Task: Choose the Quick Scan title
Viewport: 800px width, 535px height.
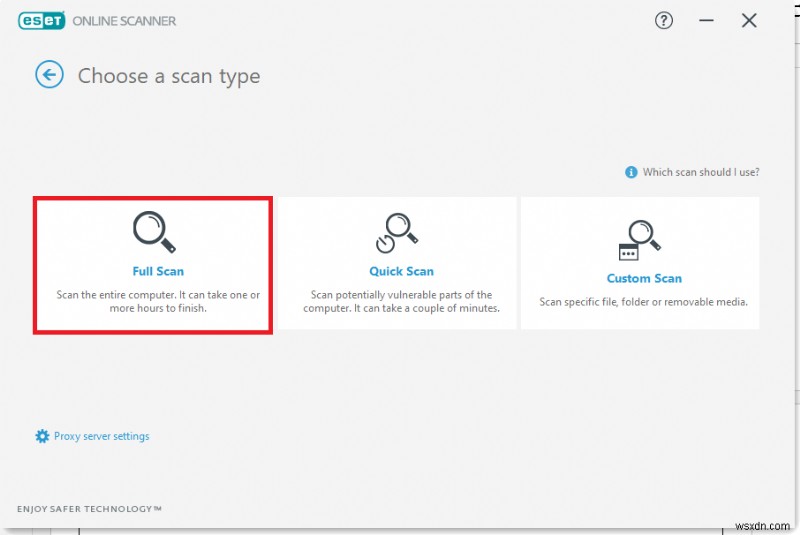Action: click(402, 271)
